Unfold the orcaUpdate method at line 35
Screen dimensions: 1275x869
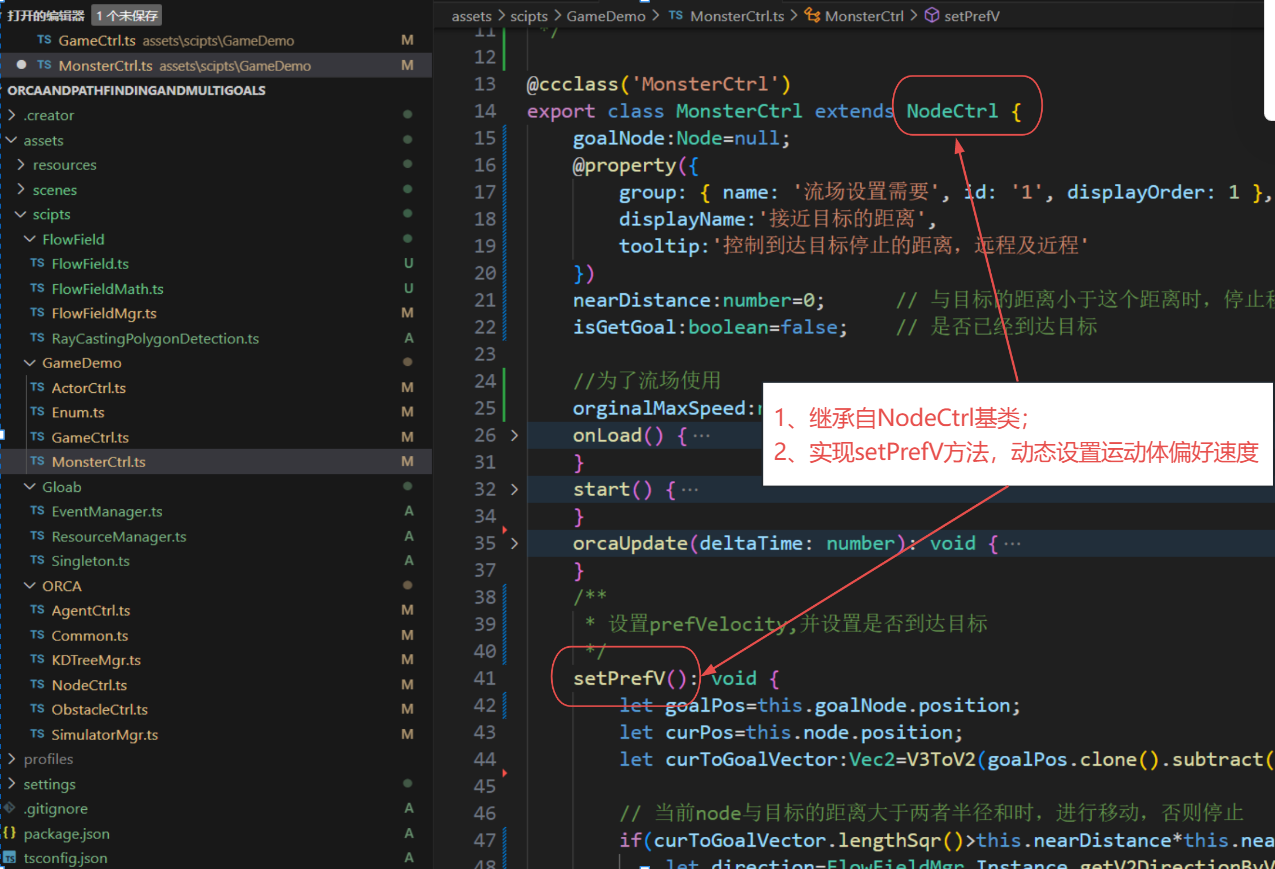pyautogui.click(x=514, y=544)
